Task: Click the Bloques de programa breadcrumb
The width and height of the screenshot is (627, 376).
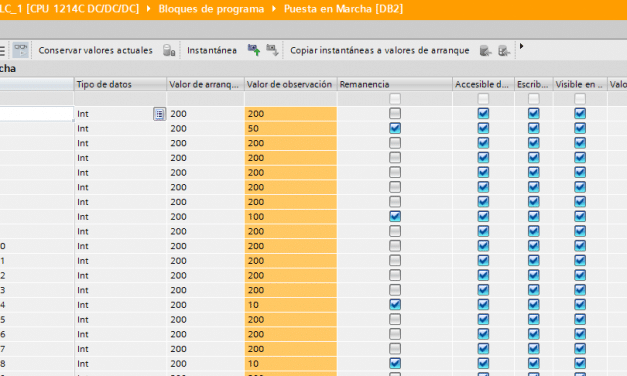Action: pyautogui.click(x=211, y=8)
